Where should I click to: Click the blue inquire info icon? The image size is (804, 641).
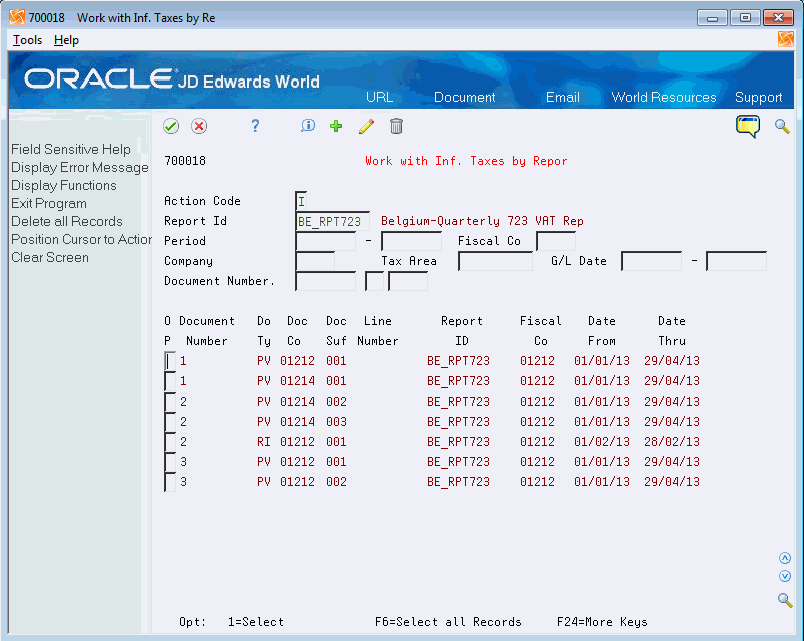(308, 126)
